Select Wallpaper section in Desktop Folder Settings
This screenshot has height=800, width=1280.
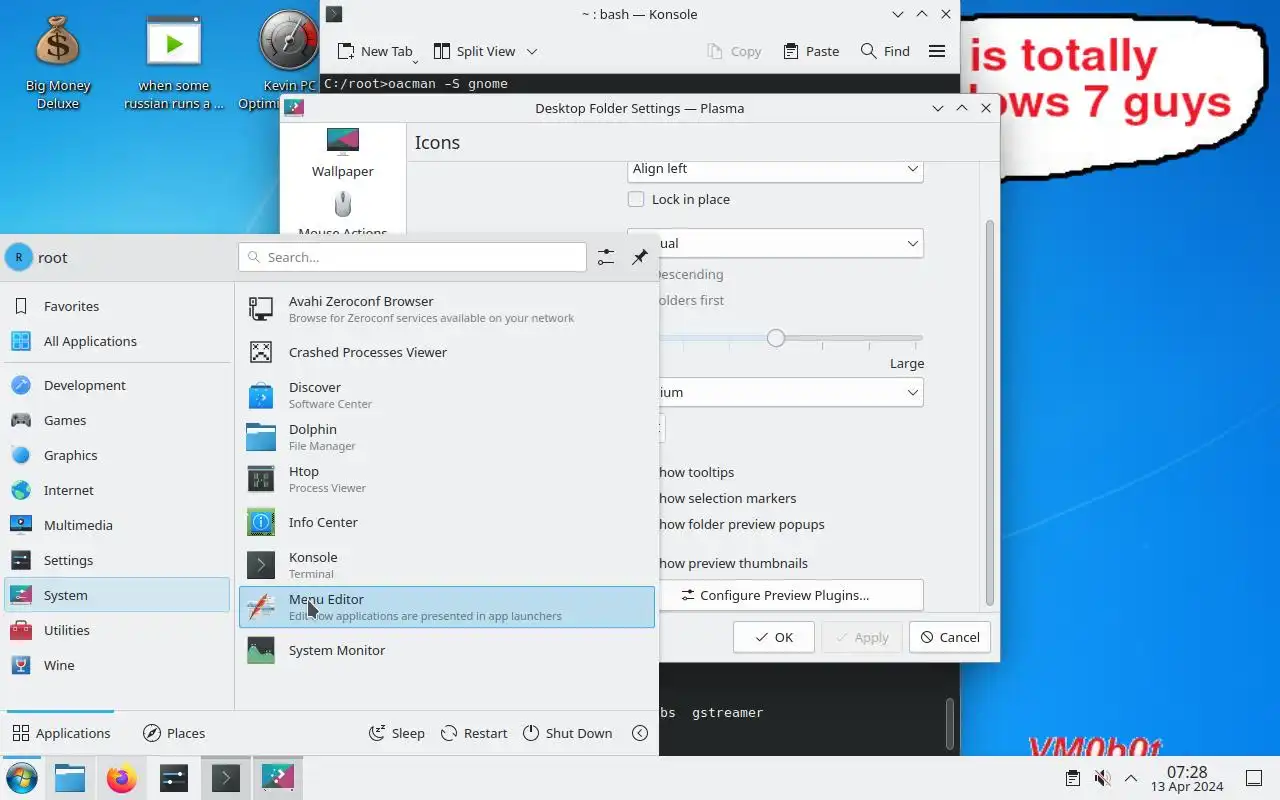click(x=343, y=153)
